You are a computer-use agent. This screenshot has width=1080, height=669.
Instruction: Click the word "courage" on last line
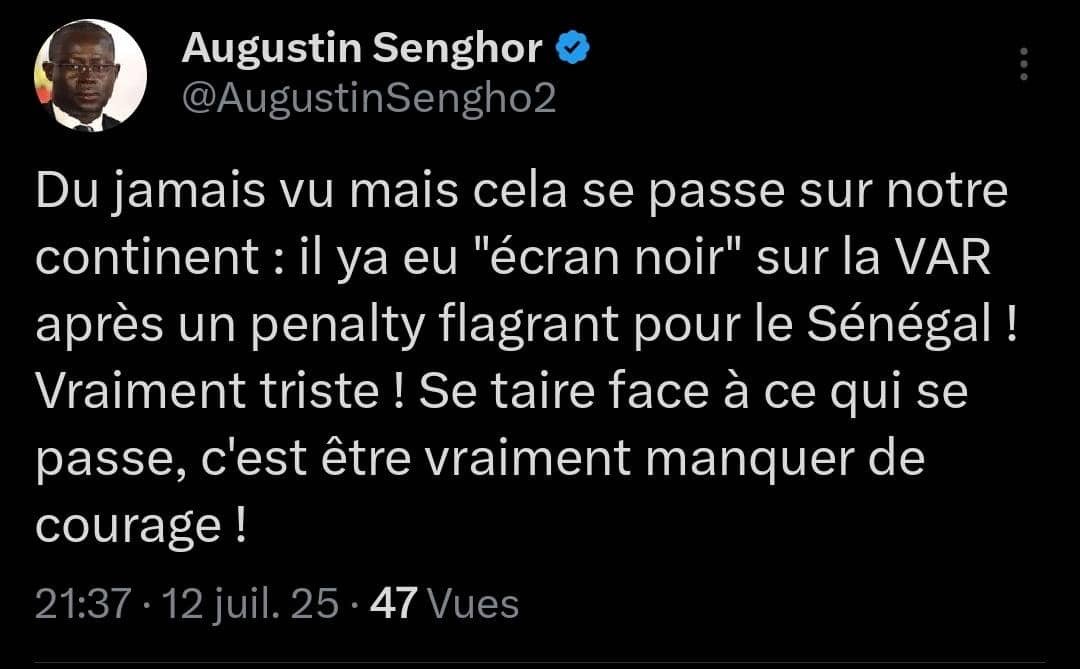tap(128, 526)
